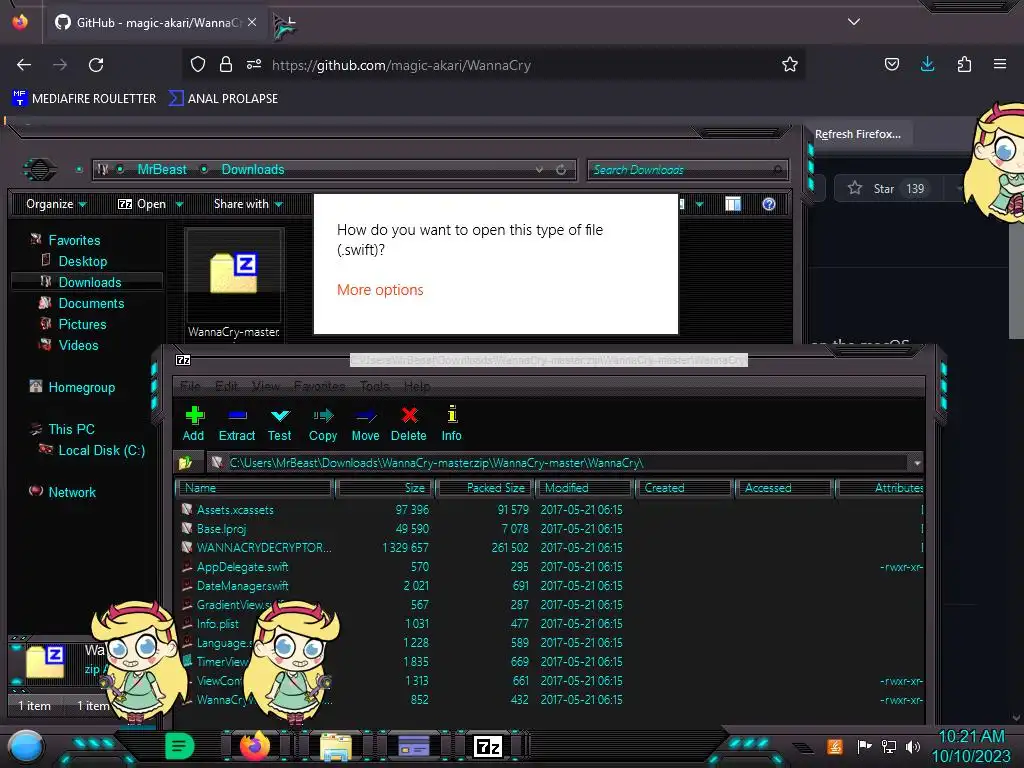Open Documents in Favorites
Image resolution: width=1024 pixels, height=768 pixels.
coord(91,303)
